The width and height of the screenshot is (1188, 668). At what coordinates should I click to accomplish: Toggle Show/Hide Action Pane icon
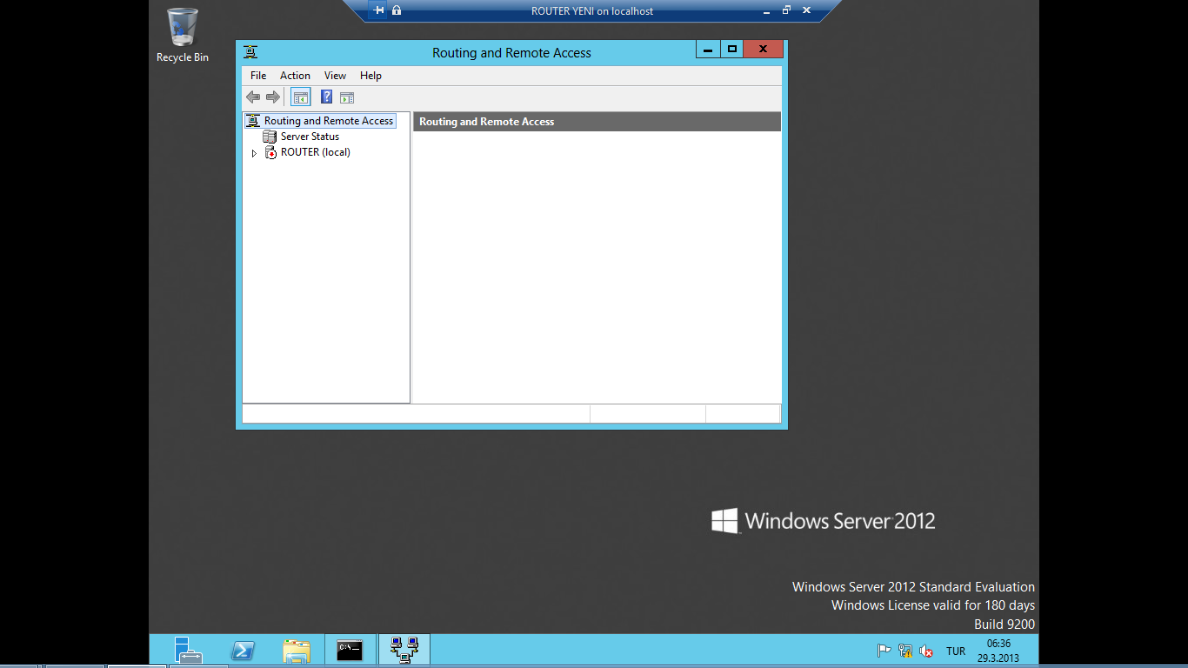[x=347, y=97]
